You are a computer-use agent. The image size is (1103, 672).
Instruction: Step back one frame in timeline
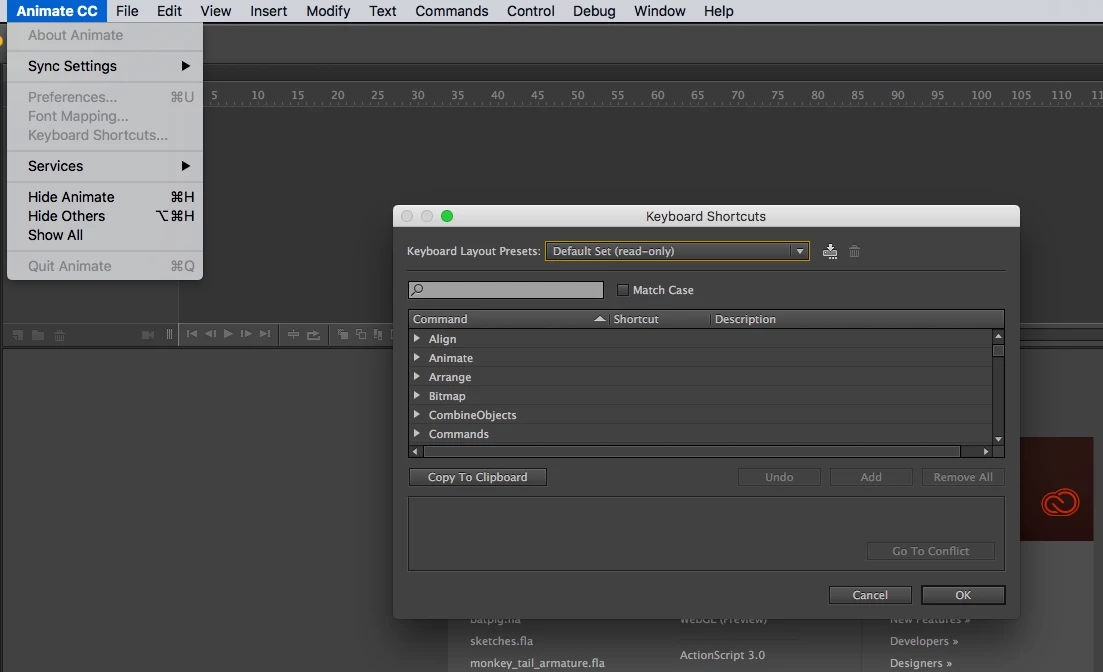tap(210, 334)
